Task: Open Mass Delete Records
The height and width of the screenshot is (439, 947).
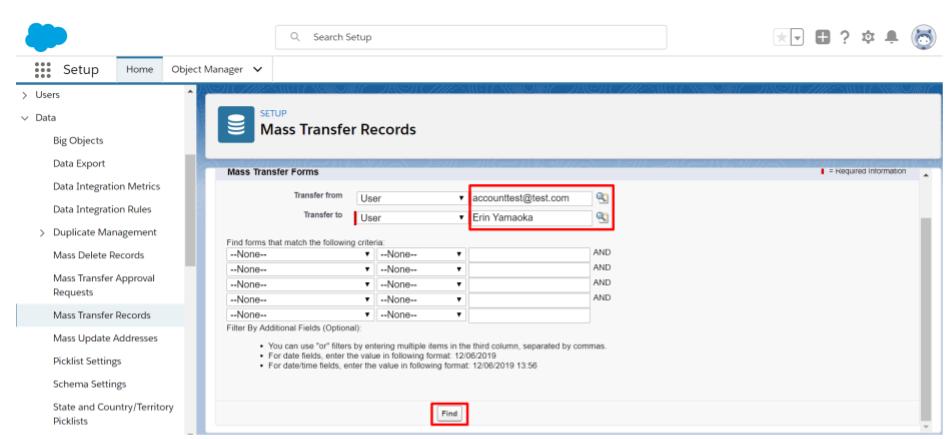Action: 98,255
